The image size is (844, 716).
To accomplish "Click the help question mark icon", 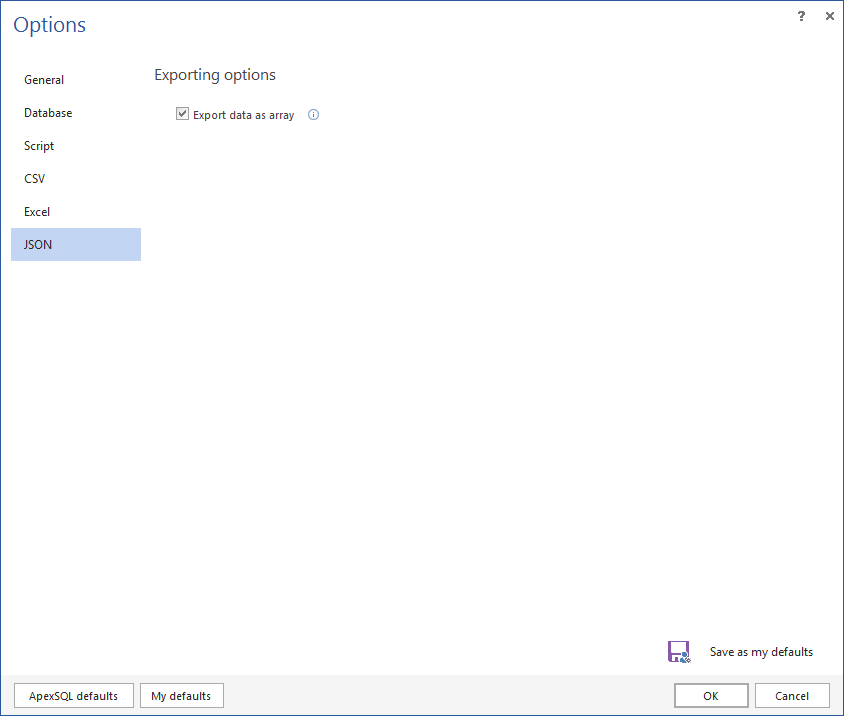I will [801, 16].
